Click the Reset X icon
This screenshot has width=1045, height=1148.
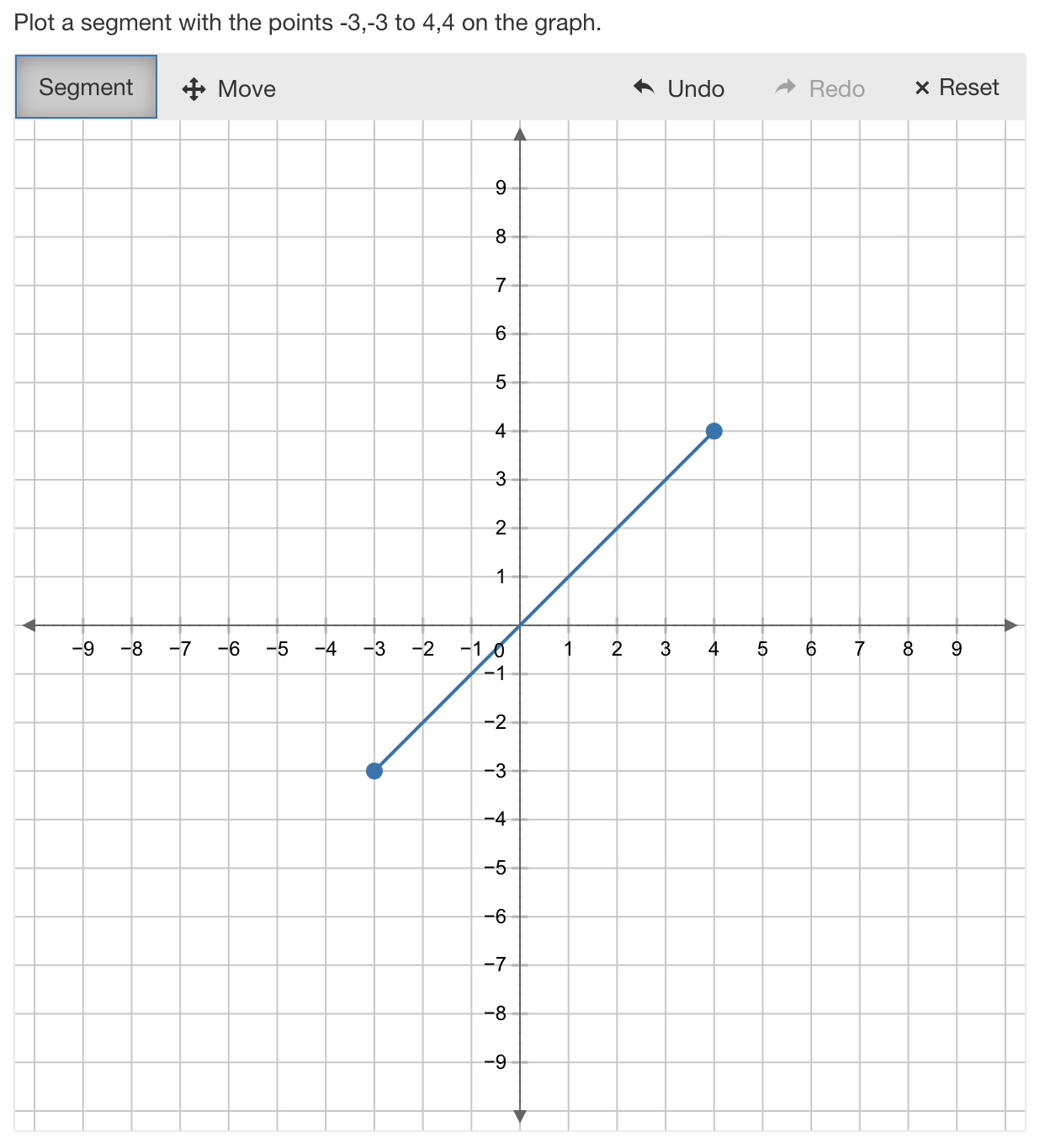click(x=922, y=88)
